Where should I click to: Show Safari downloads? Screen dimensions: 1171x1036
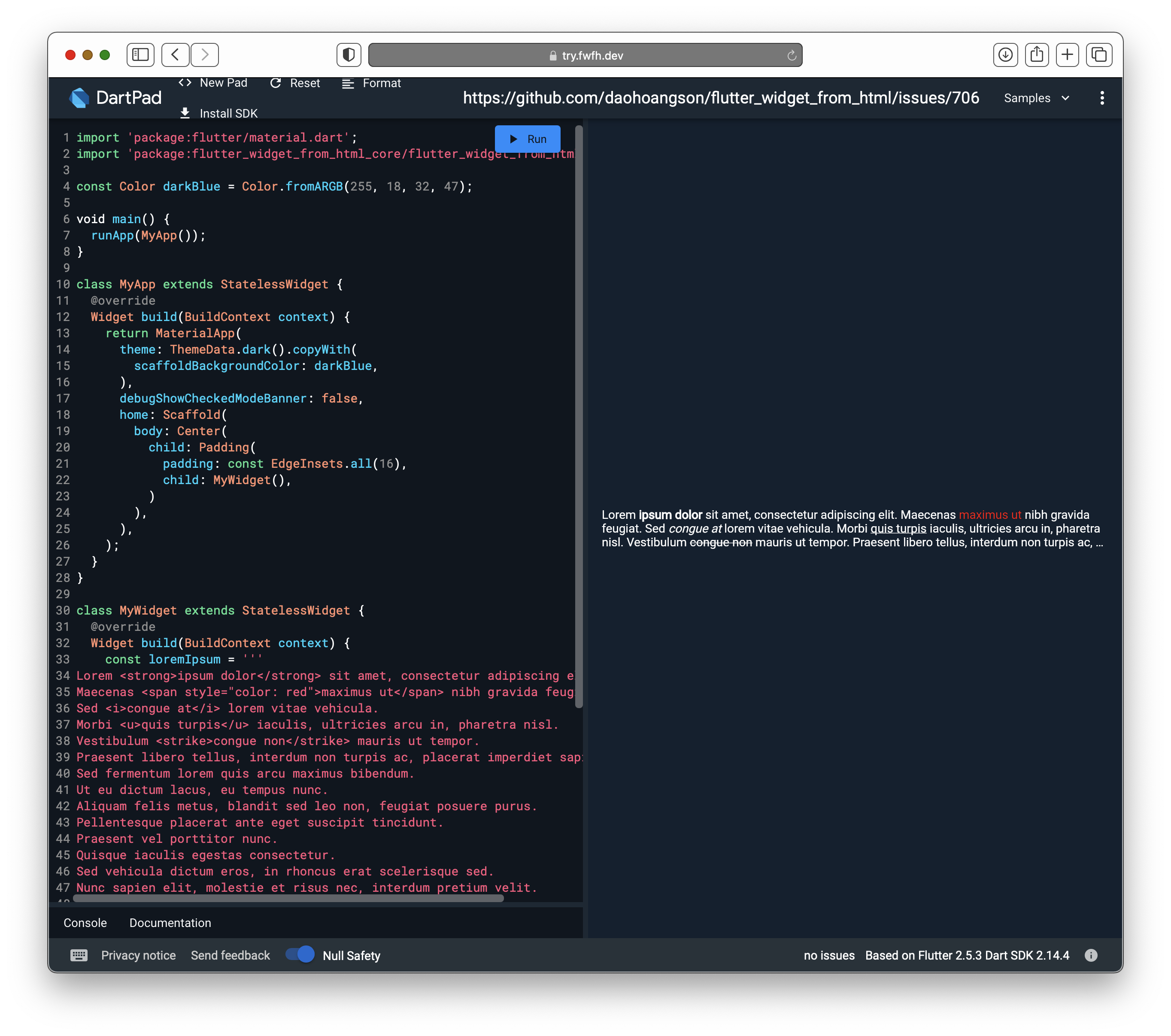[x=1005, y=55]
